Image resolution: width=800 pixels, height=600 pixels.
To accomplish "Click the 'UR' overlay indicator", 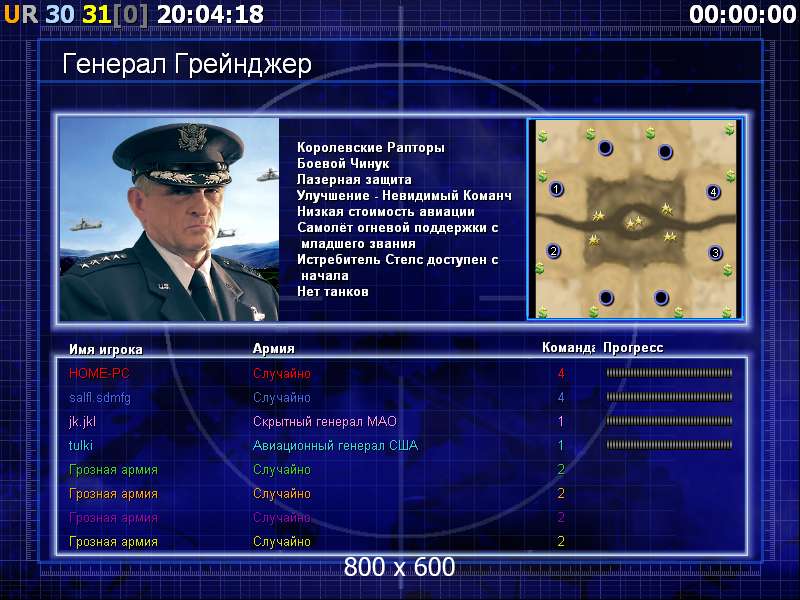I will pyautogui.click(x=21, y=14).
